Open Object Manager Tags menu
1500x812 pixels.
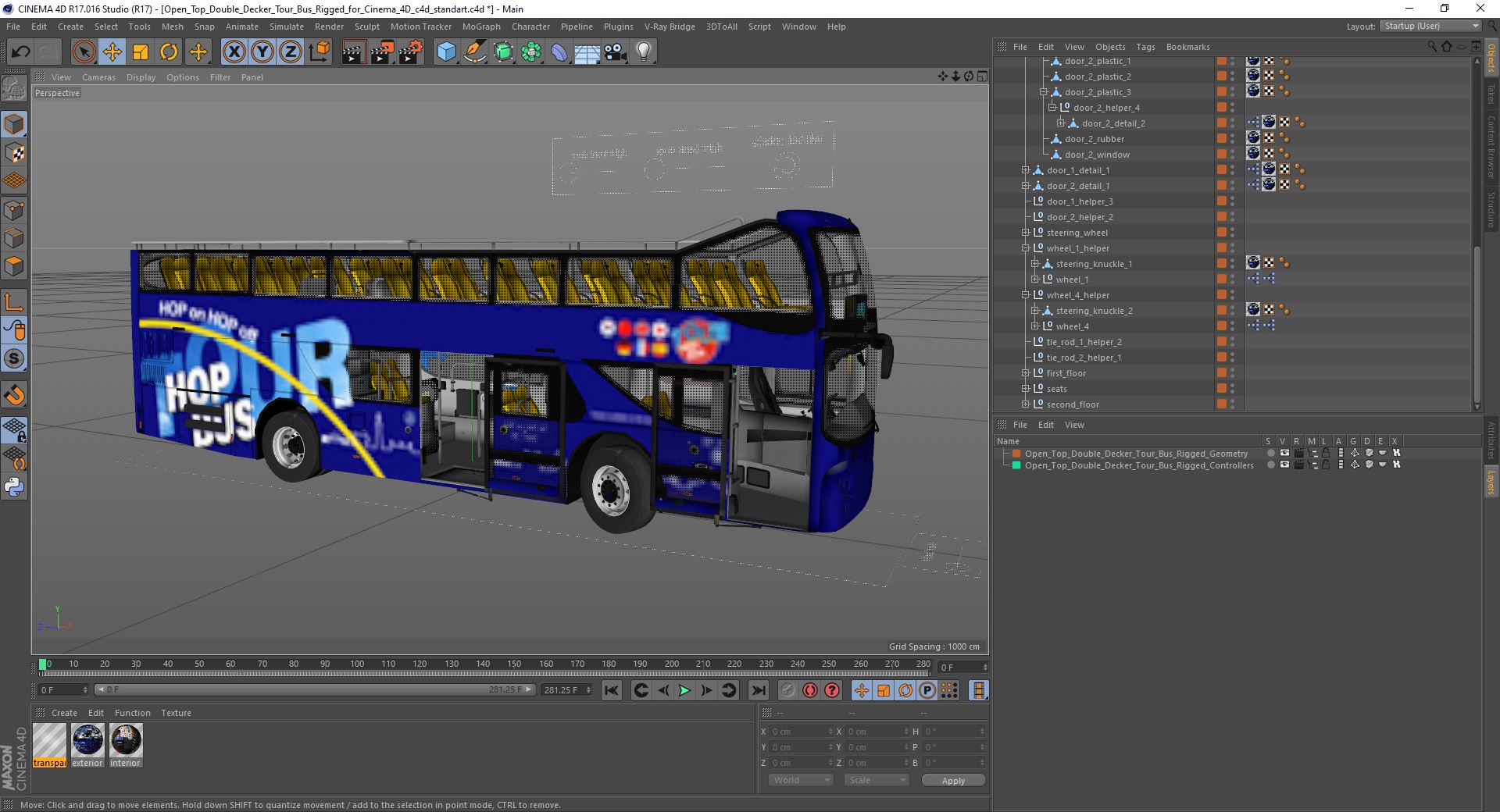point(1145,47)
